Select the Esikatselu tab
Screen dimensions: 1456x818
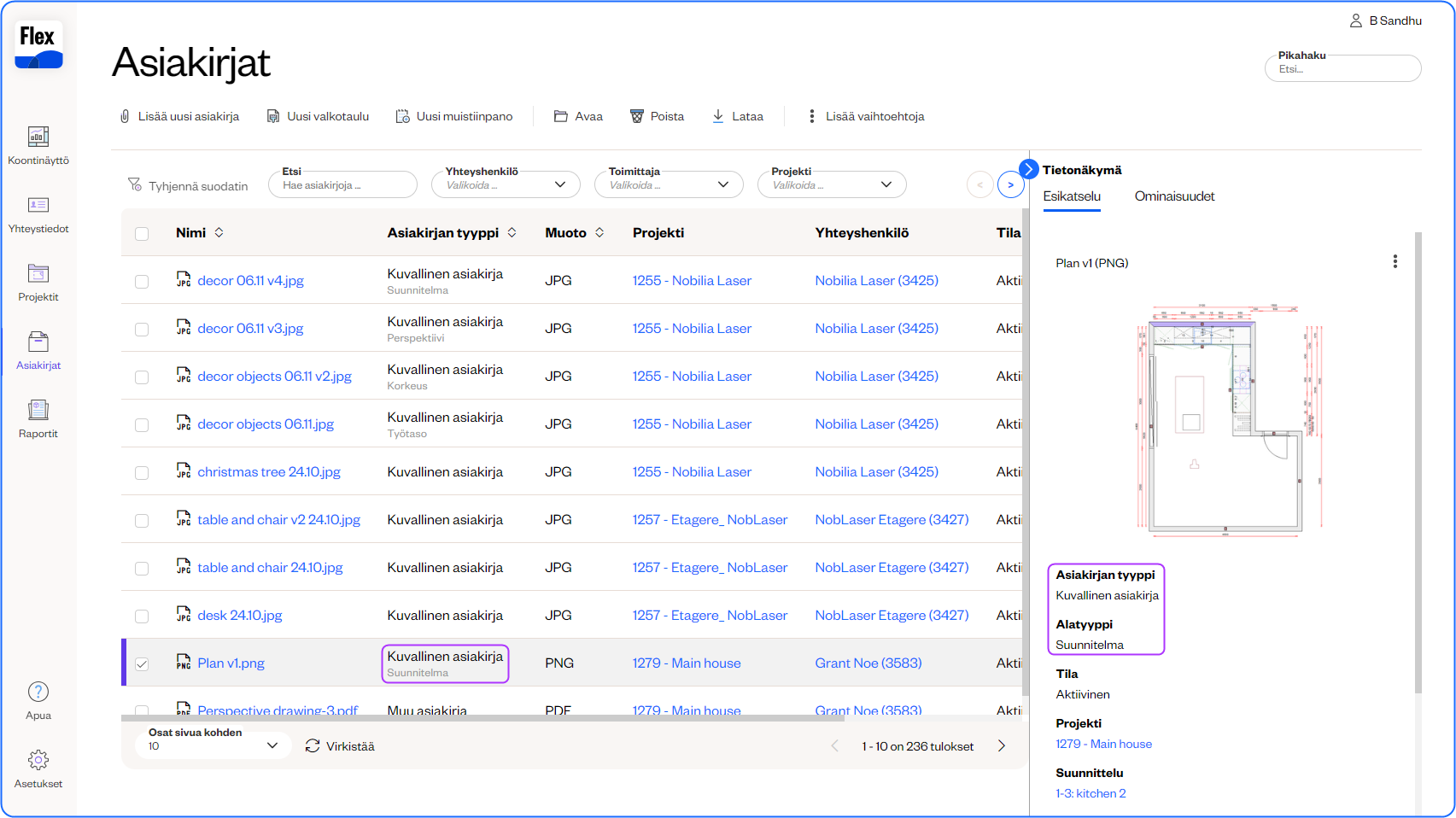click(x=1072, y=196)
